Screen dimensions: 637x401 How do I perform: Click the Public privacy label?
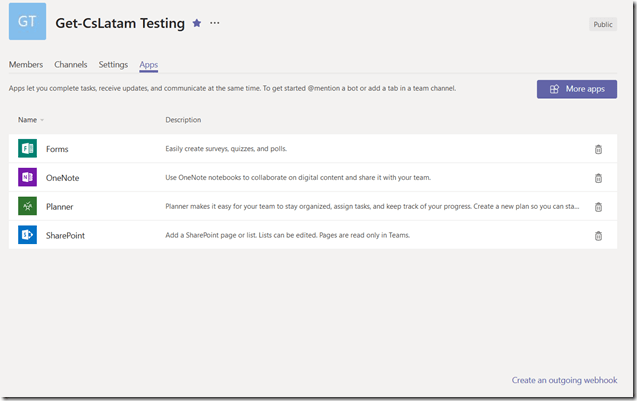602,24
